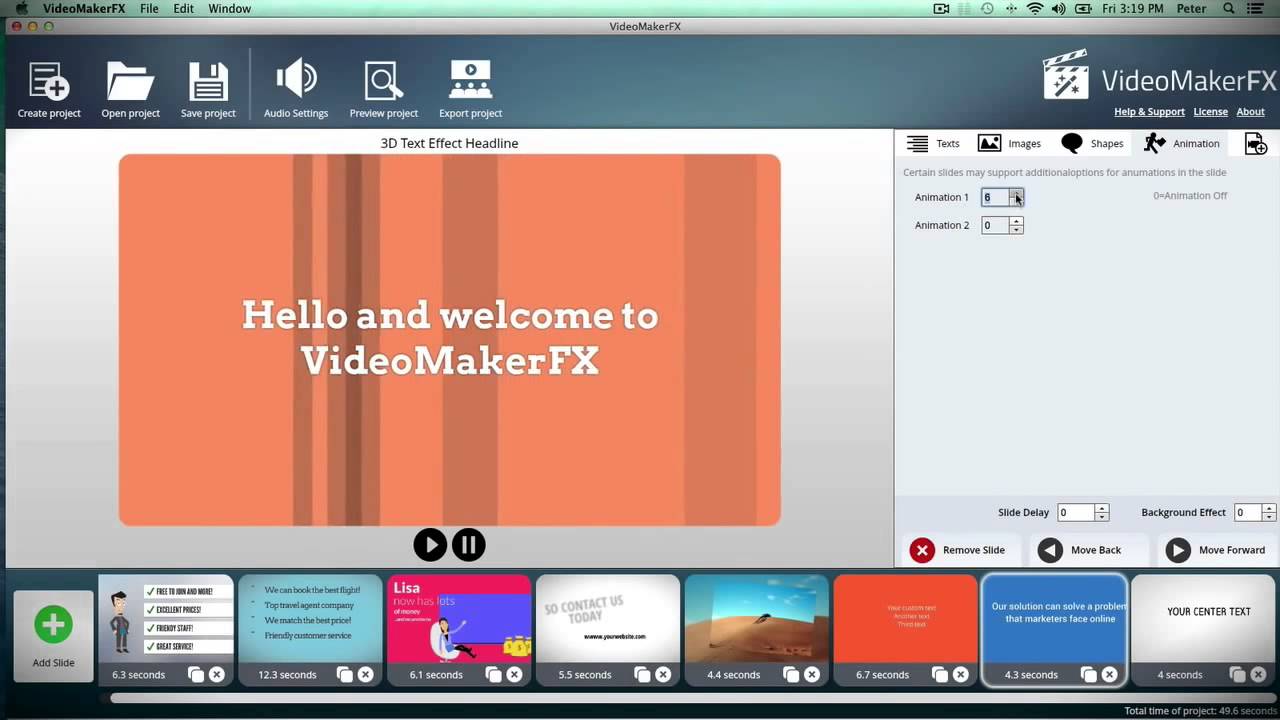The width and height of the screenshot is (1280, 720).
Task: Click the Slide Delay stepper arrows
Action: coord(1101,512)
